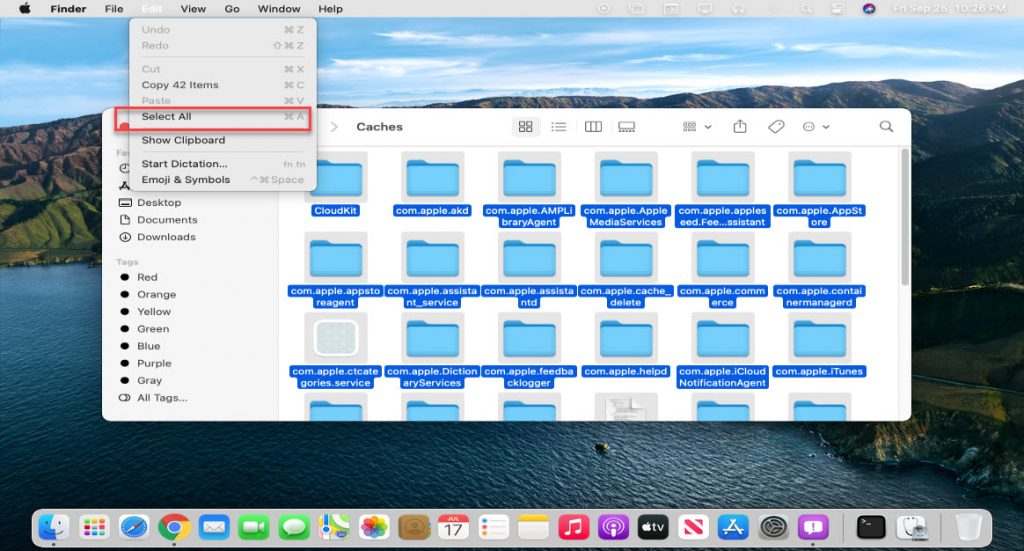Go to Documents in sidebar
The image size is (1024, 551).
tap(167, 220)
